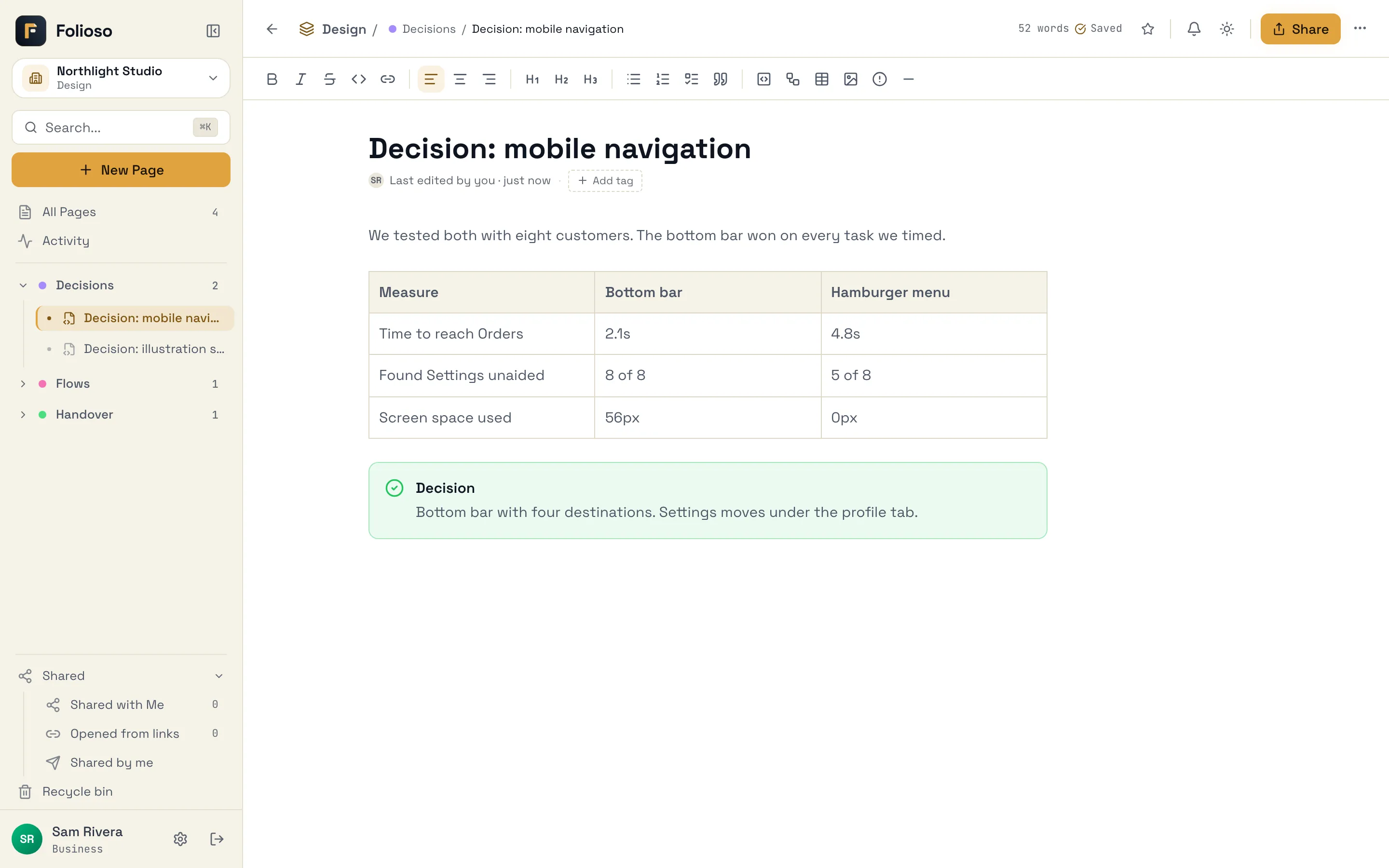Open the Northlight Studio workspace dropdown

[121, 78]
